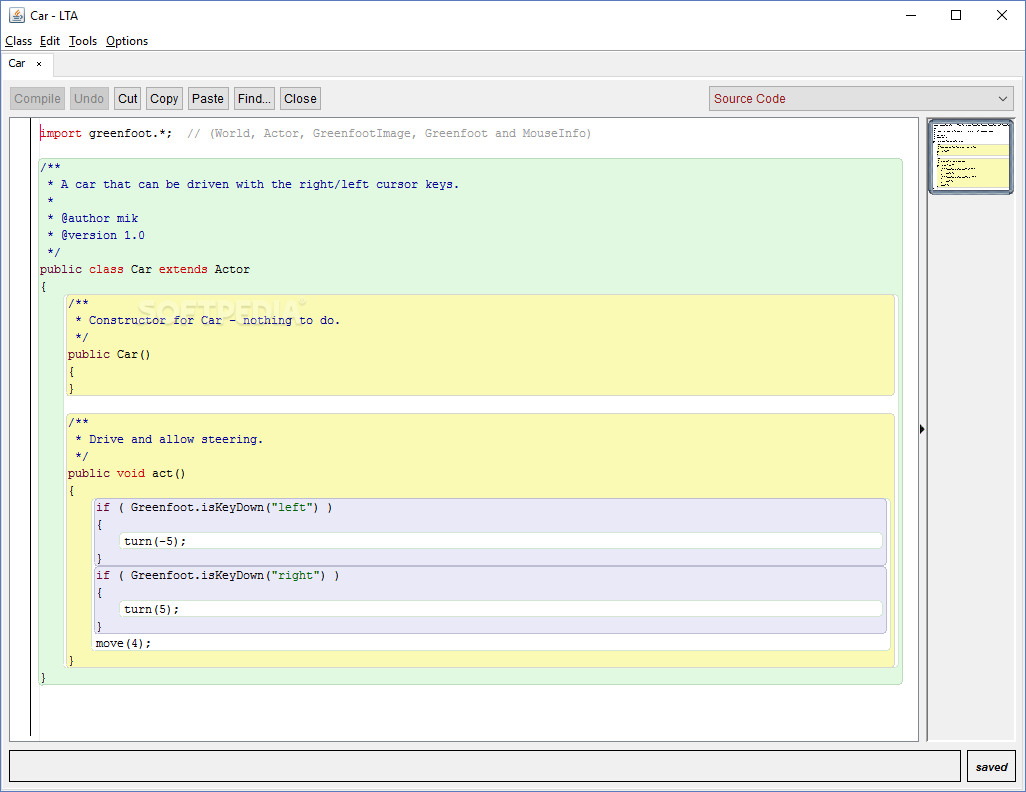This screenshot has height=792, width=1026.
Task: Click the 'public class Car extends Actor' line
Action: 145,270
